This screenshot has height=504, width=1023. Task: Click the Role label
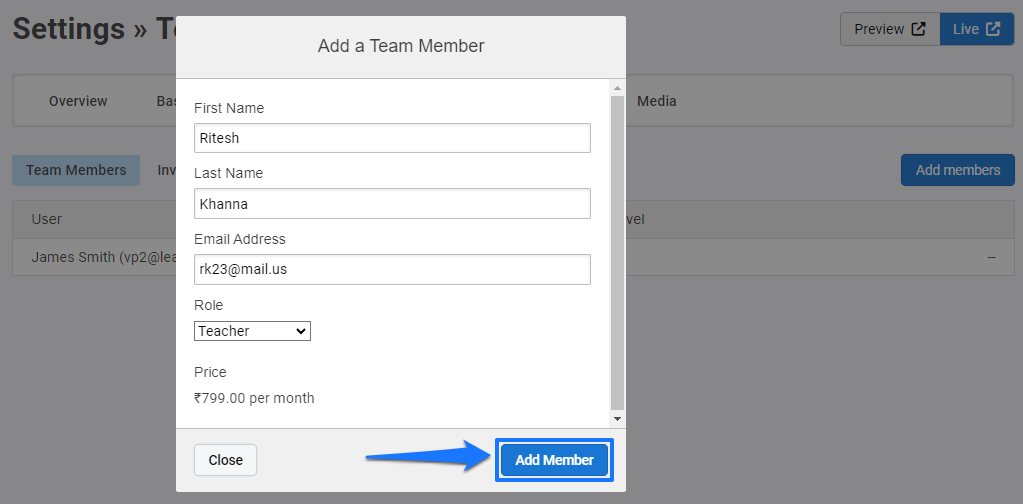208,305
